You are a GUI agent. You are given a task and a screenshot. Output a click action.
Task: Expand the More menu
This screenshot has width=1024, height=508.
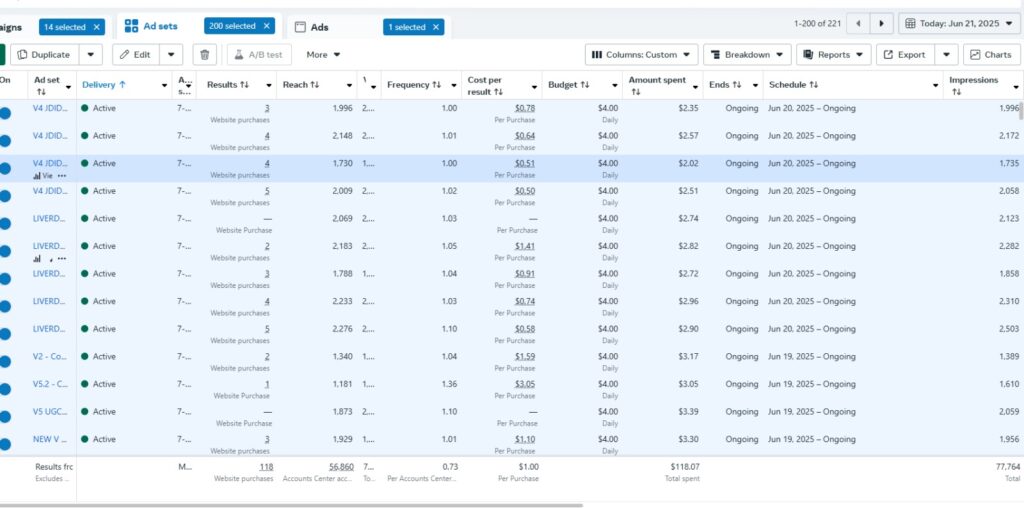pos(323,55)
